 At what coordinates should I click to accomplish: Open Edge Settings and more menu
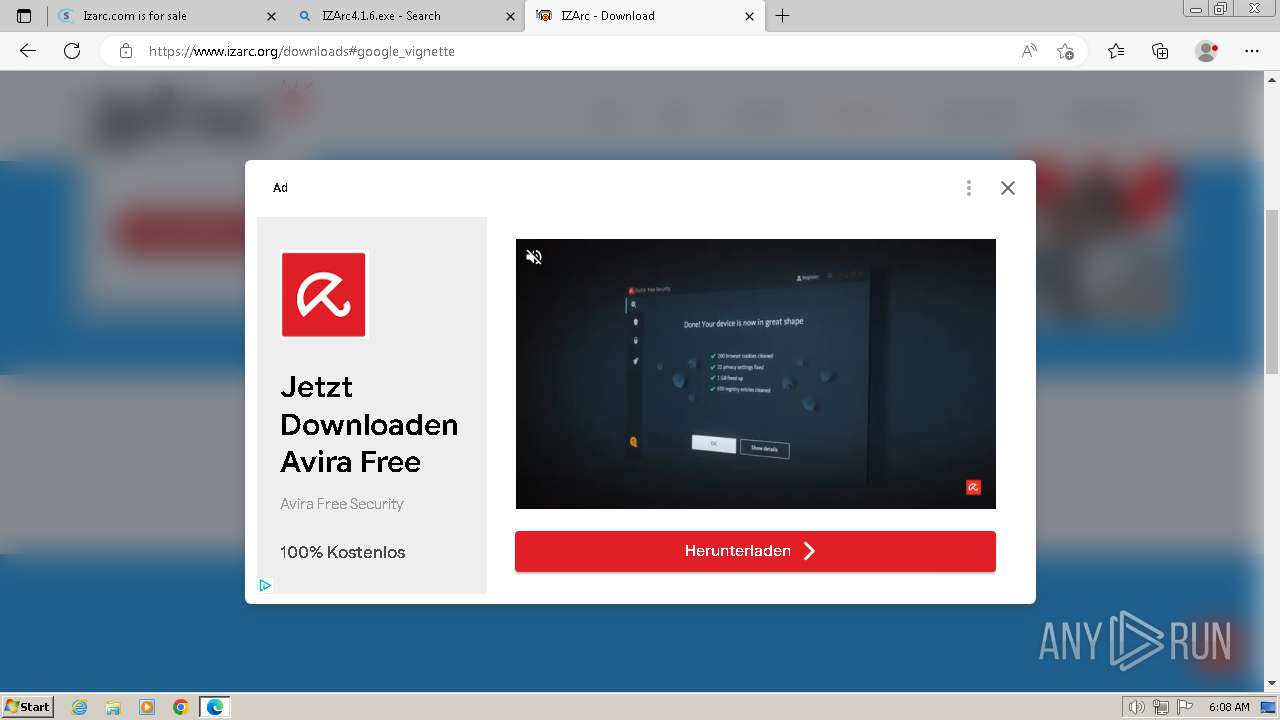(x=1252, y=51)
